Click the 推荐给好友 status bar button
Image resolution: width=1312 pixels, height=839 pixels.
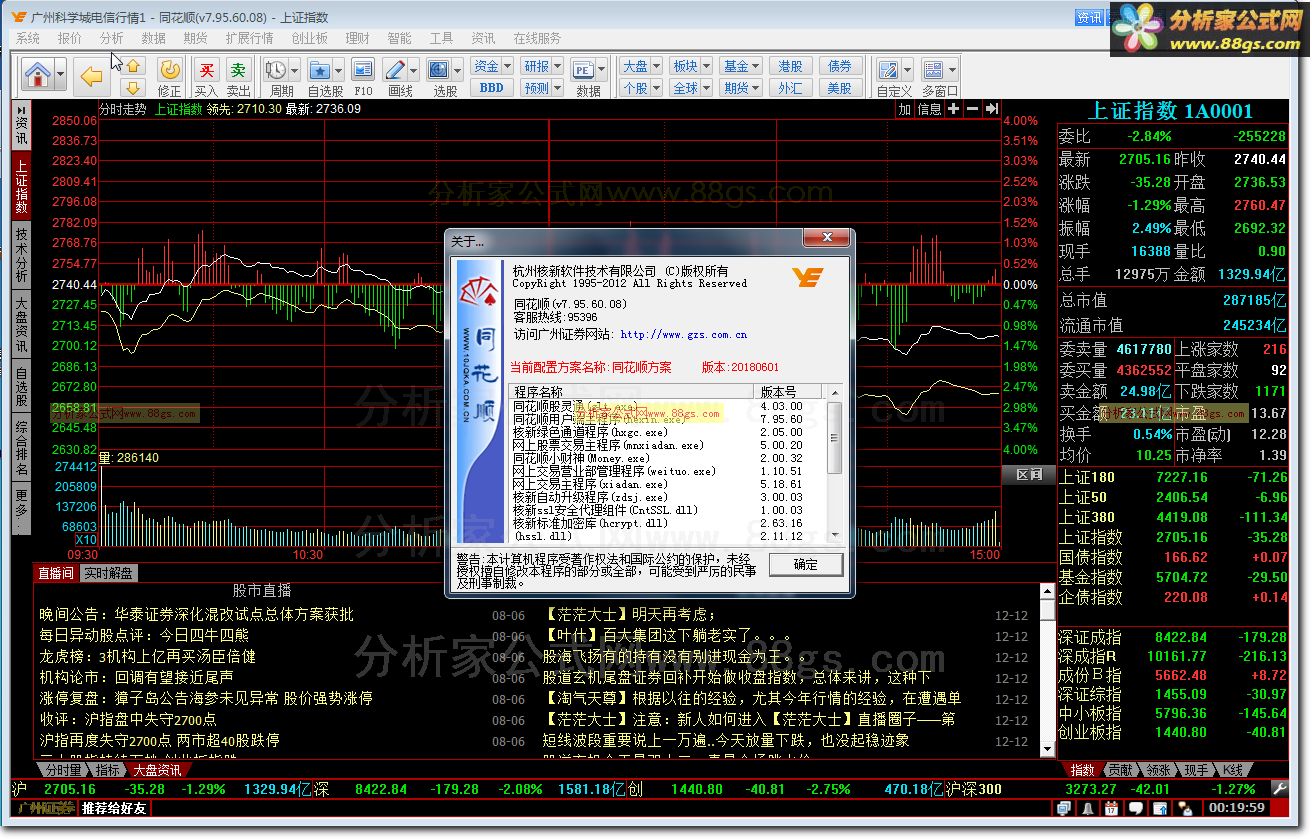113,808
